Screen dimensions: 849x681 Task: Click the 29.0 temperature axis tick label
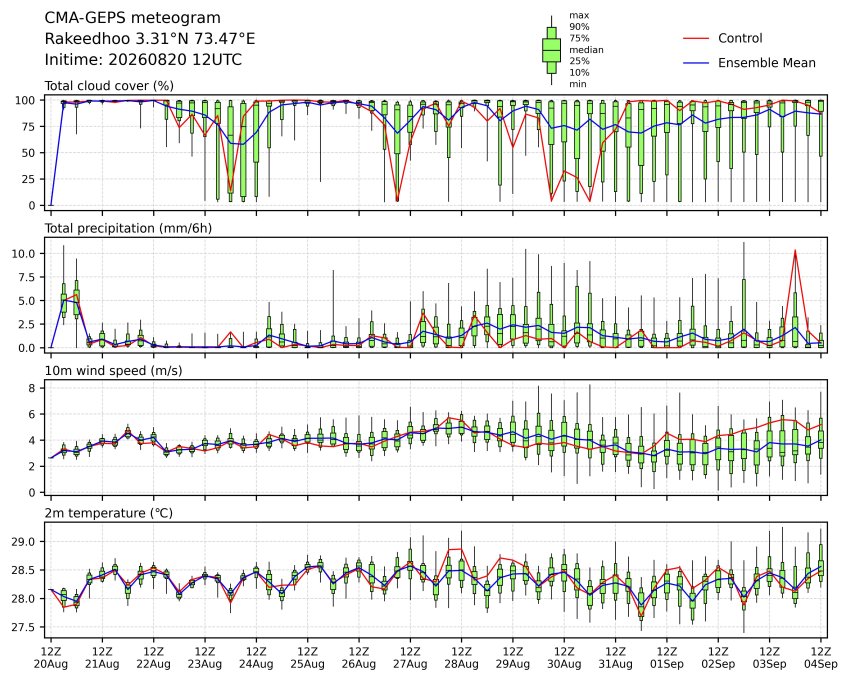pyautogui.click(x=23, y=542)
